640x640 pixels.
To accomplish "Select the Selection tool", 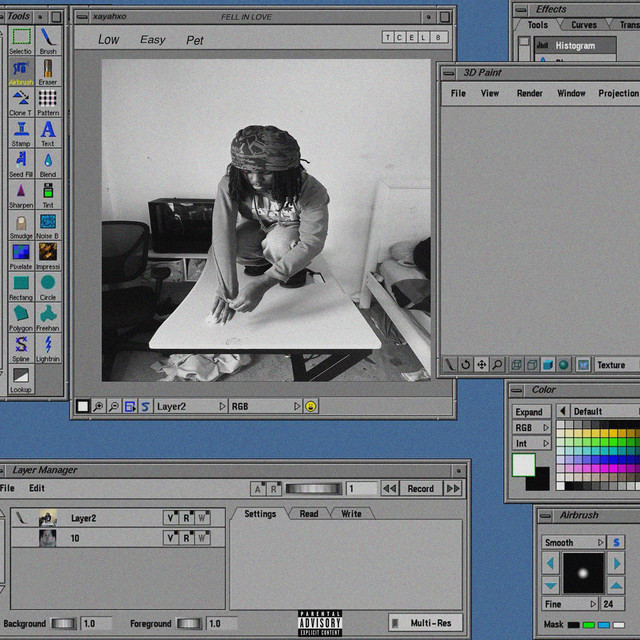I will (x=21, y=41).
